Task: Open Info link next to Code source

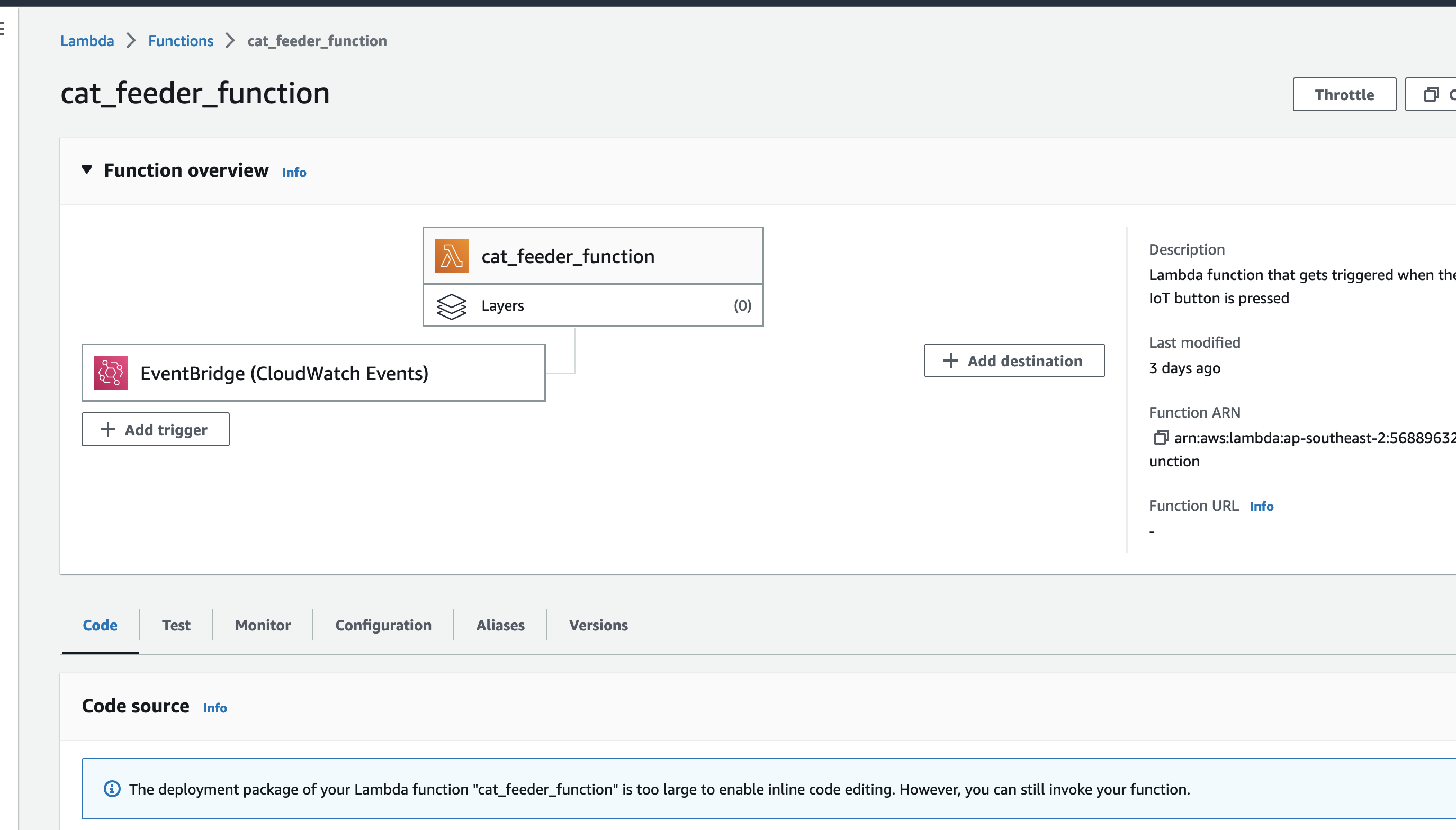Action: click(215, 708)
